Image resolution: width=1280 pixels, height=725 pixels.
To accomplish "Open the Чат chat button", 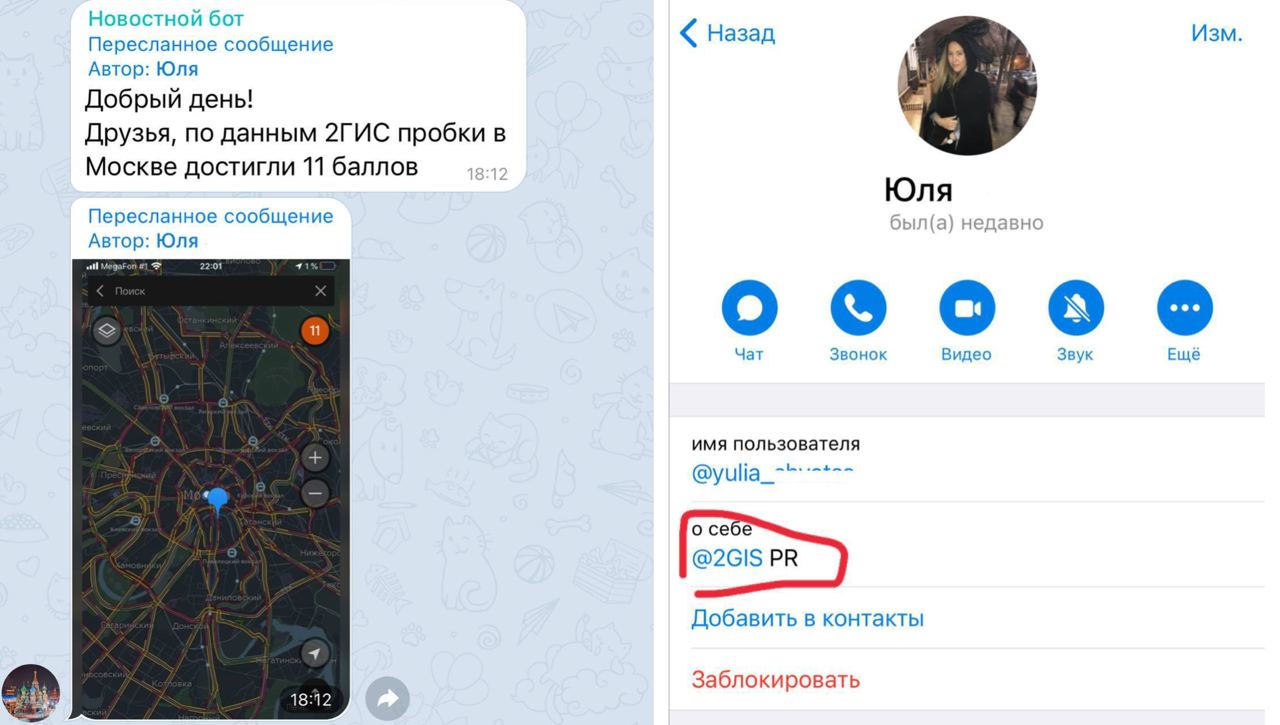I will click(749, 308).
